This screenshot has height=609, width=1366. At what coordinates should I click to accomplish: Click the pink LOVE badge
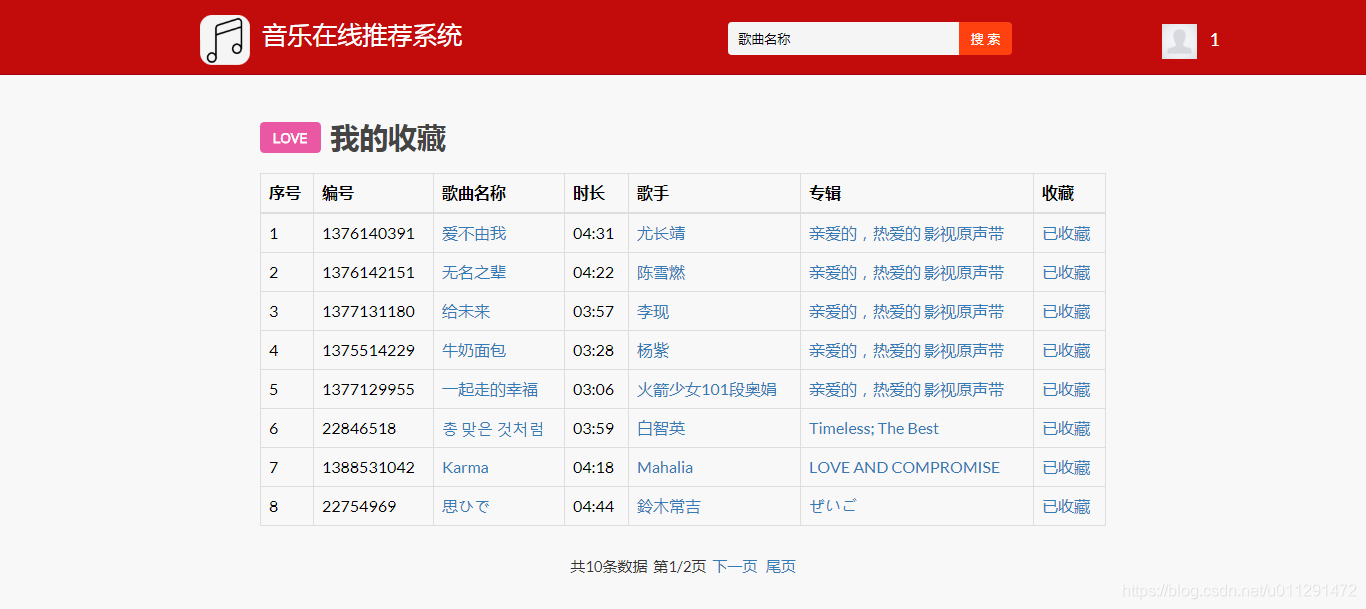290,138
